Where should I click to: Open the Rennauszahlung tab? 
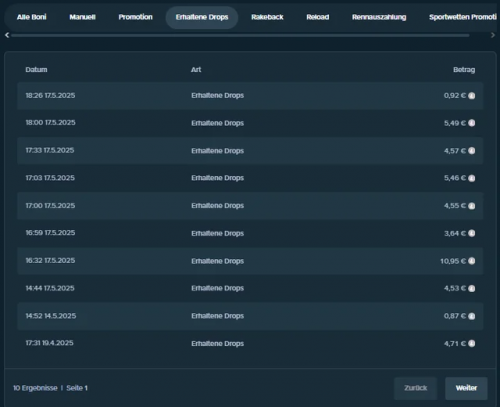(379, 17)
